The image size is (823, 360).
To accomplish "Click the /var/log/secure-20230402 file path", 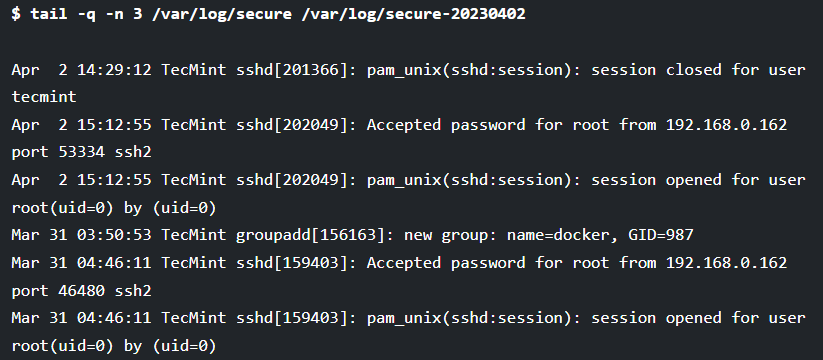I will (x=414, y=14).
